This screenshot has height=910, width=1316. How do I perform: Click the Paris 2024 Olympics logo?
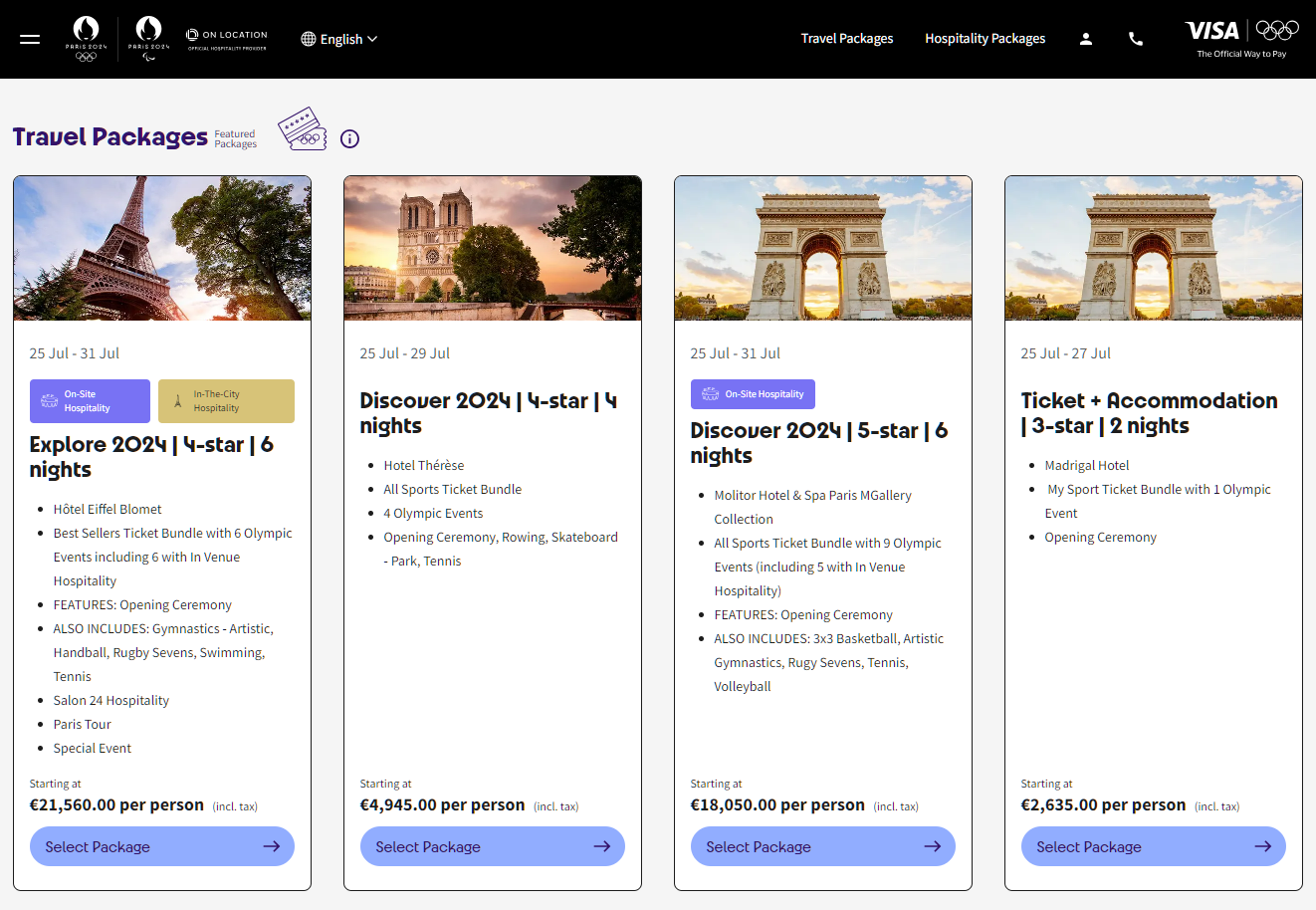(x=87, y=39)
